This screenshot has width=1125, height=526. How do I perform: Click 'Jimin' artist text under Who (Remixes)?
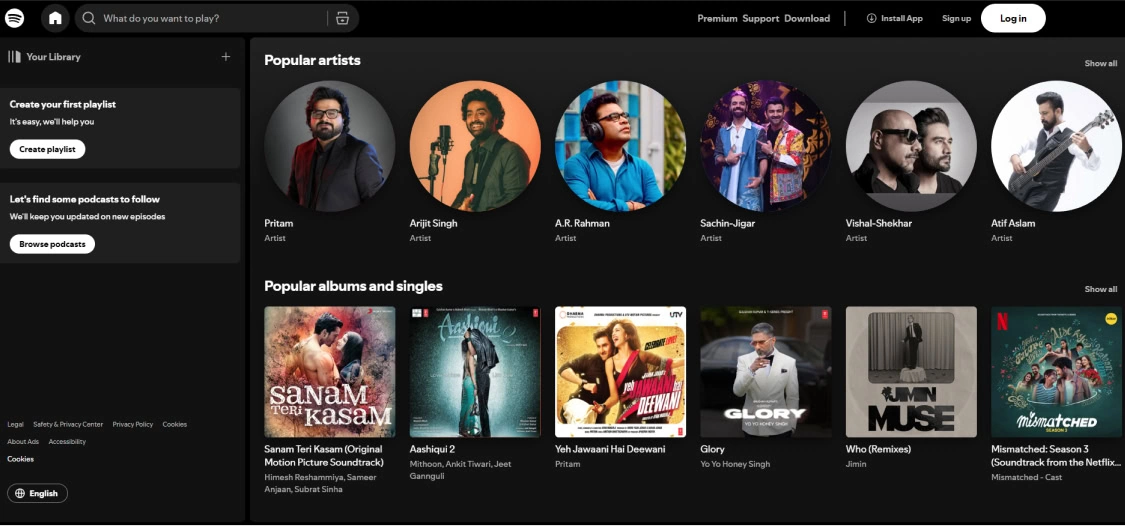click(856, 464)
